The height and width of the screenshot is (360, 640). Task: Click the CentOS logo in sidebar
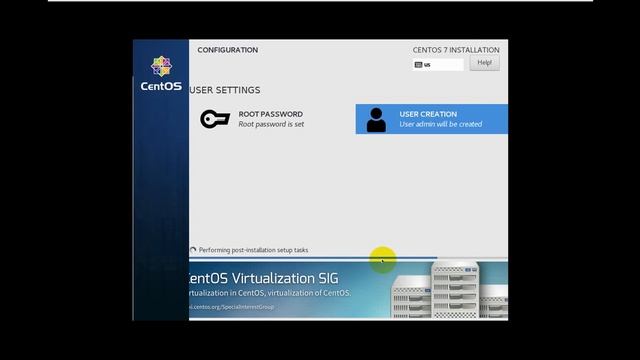pyautogui.click(x=161, y=73)
